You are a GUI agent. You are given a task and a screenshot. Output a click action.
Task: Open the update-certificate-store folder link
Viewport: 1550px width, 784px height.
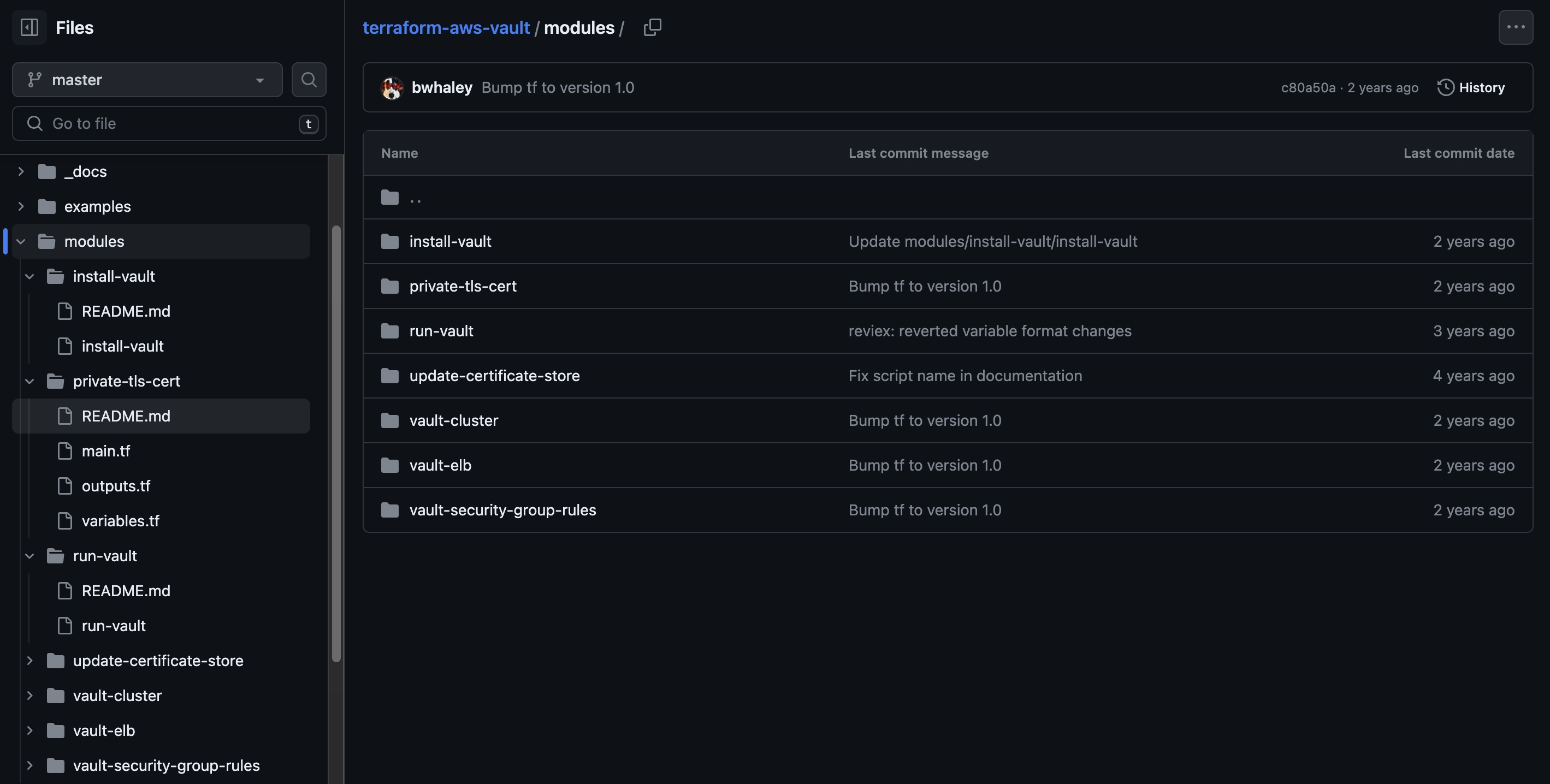[495, 376]
